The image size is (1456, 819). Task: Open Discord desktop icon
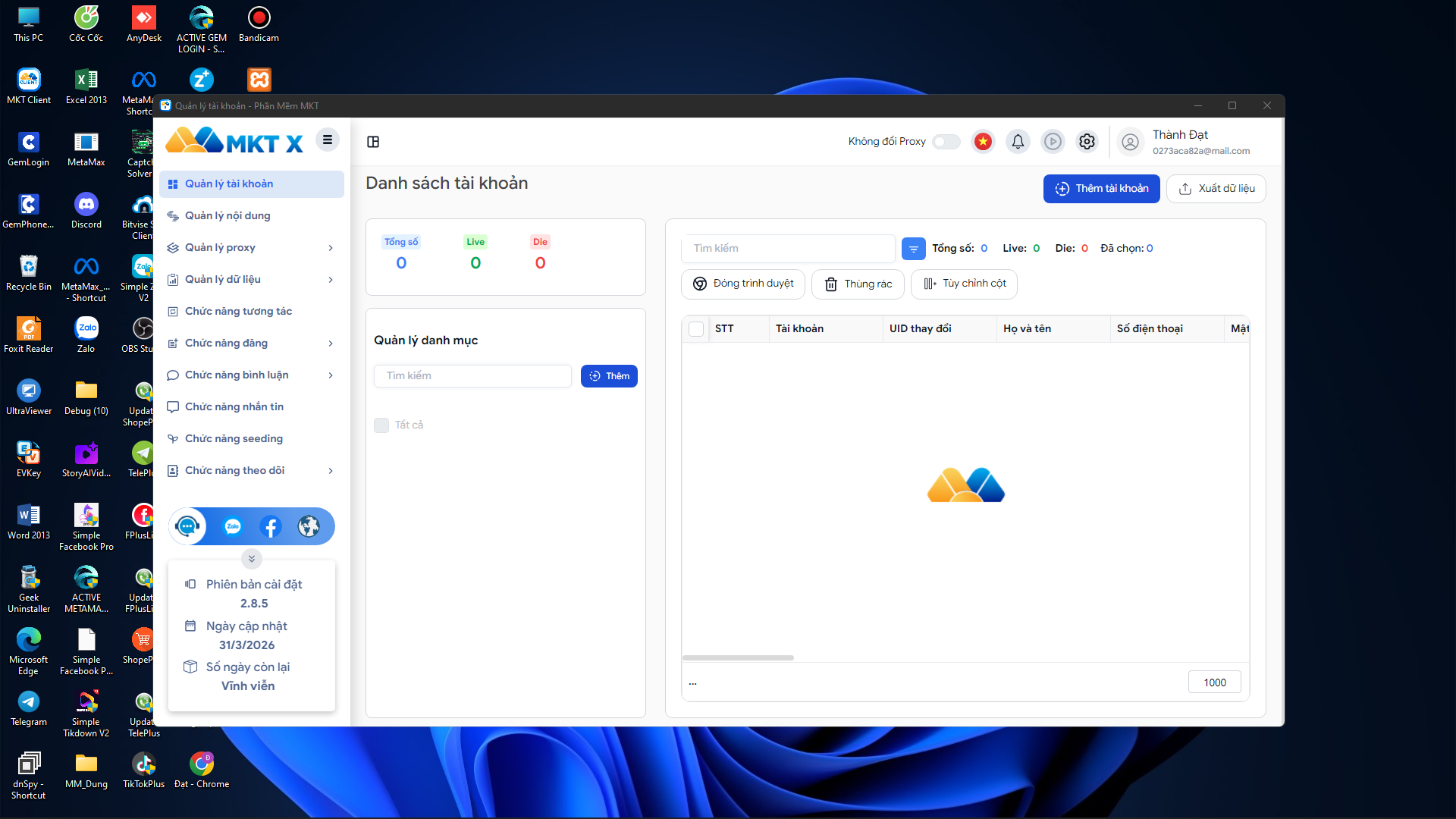click(x=86, y=212)
